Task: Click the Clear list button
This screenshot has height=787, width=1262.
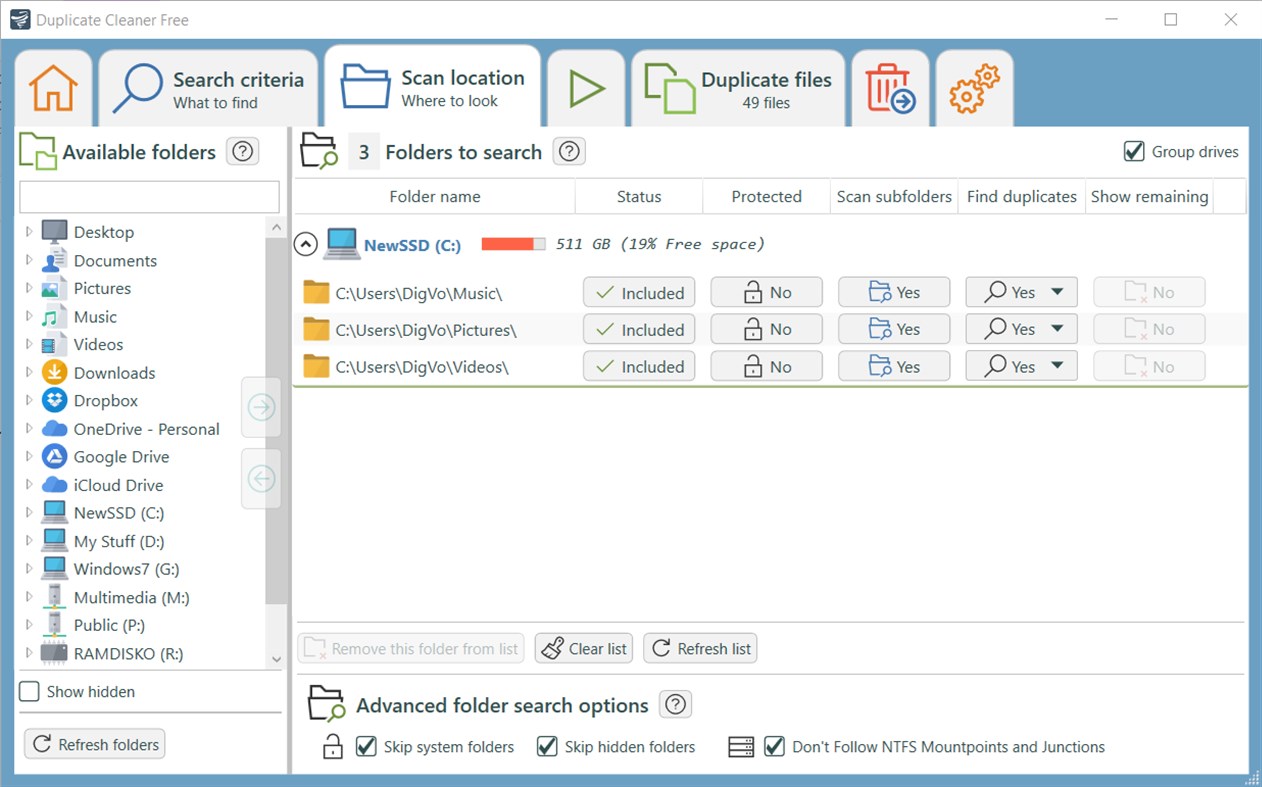Action: click(x=583, y=648)
